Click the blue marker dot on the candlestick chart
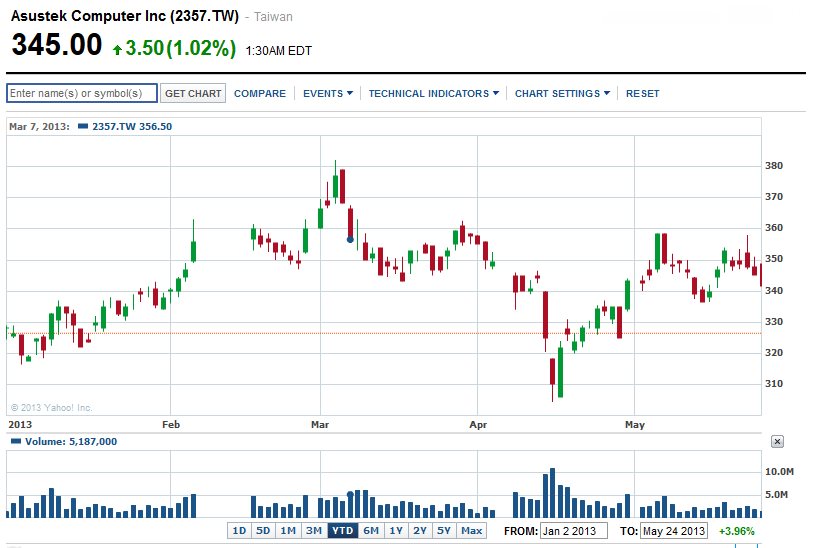Screen dimensions: 819x548 click(350, 240)
